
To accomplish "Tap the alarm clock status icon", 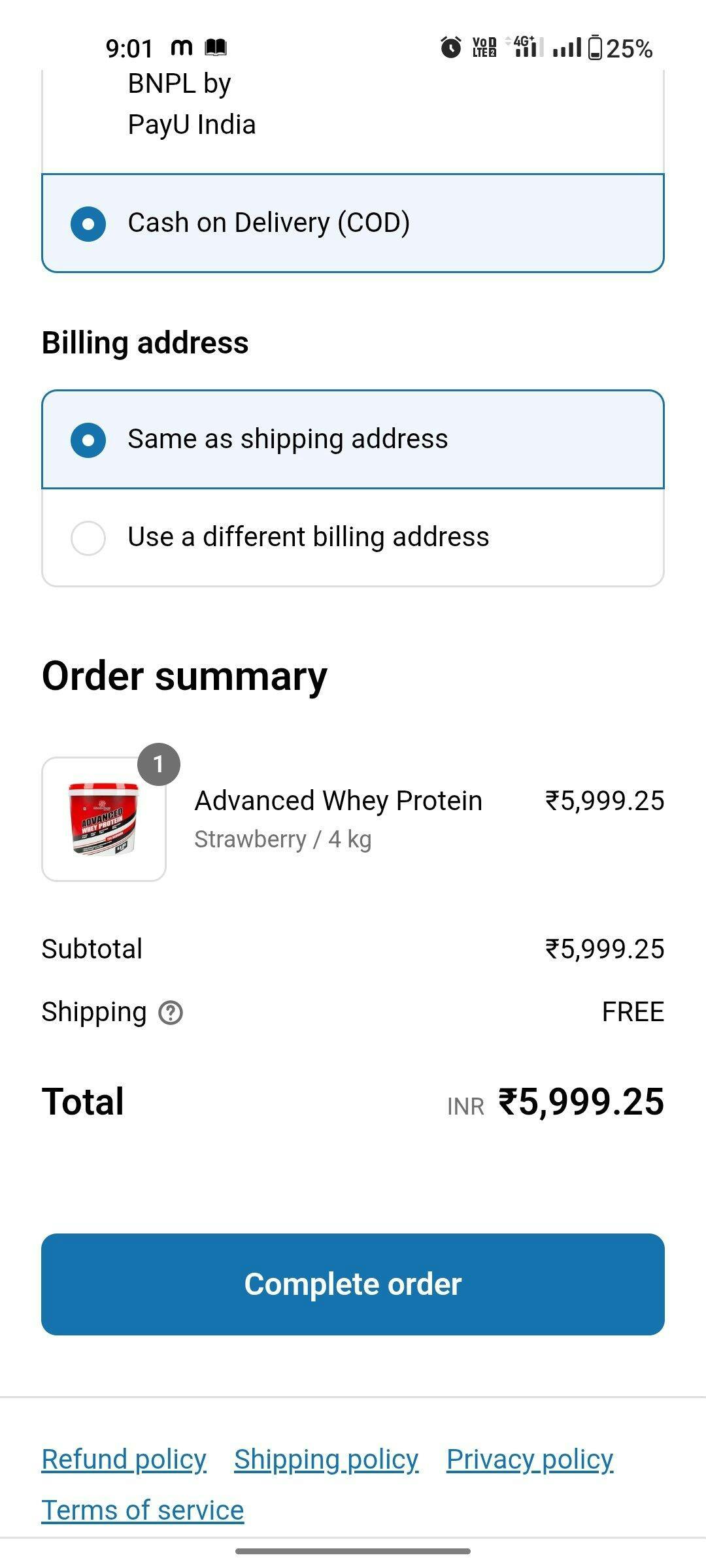I will [x=450, y=48].
